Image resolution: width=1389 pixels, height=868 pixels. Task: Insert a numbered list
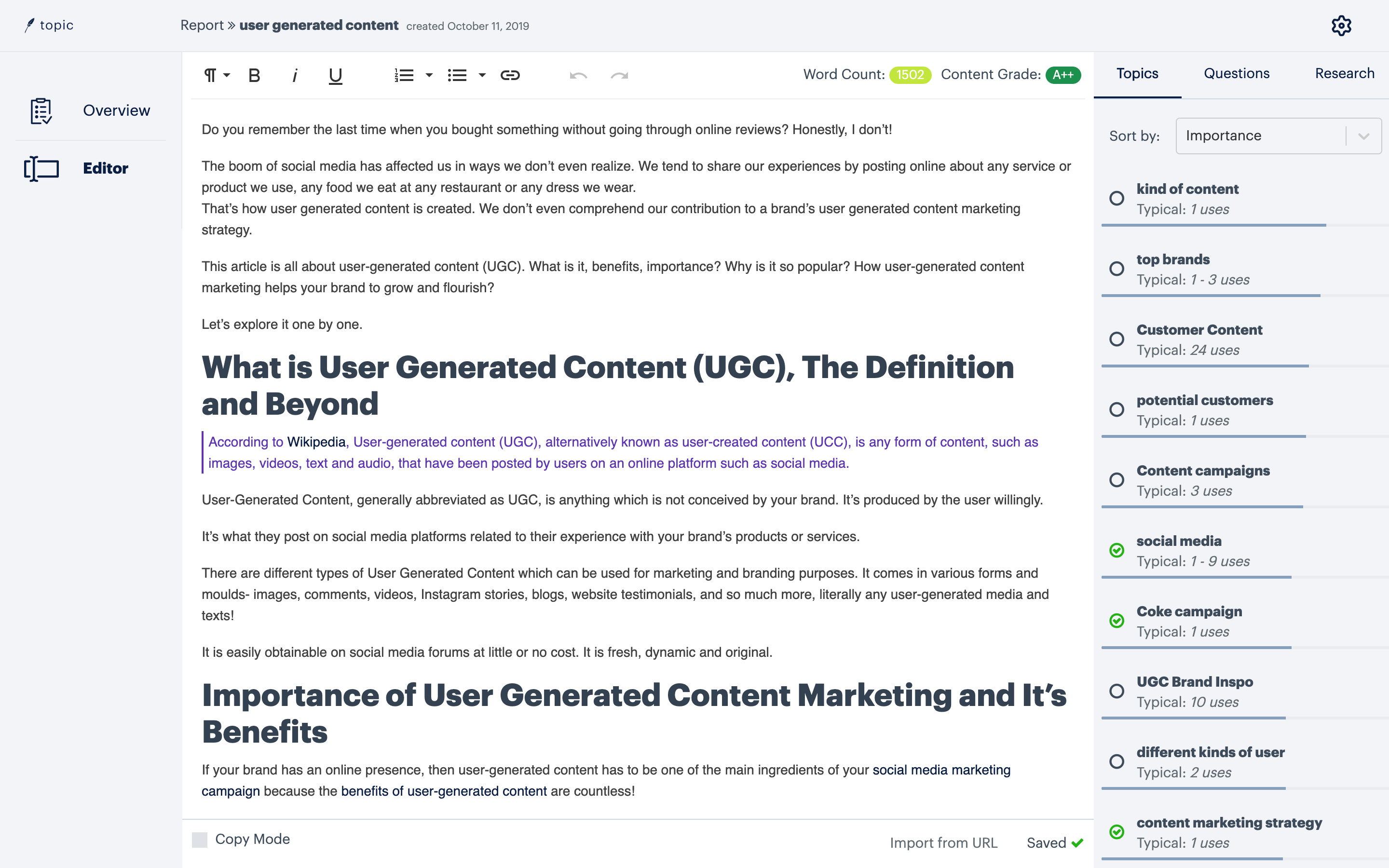pyautogui.click(x=404, y=75)
